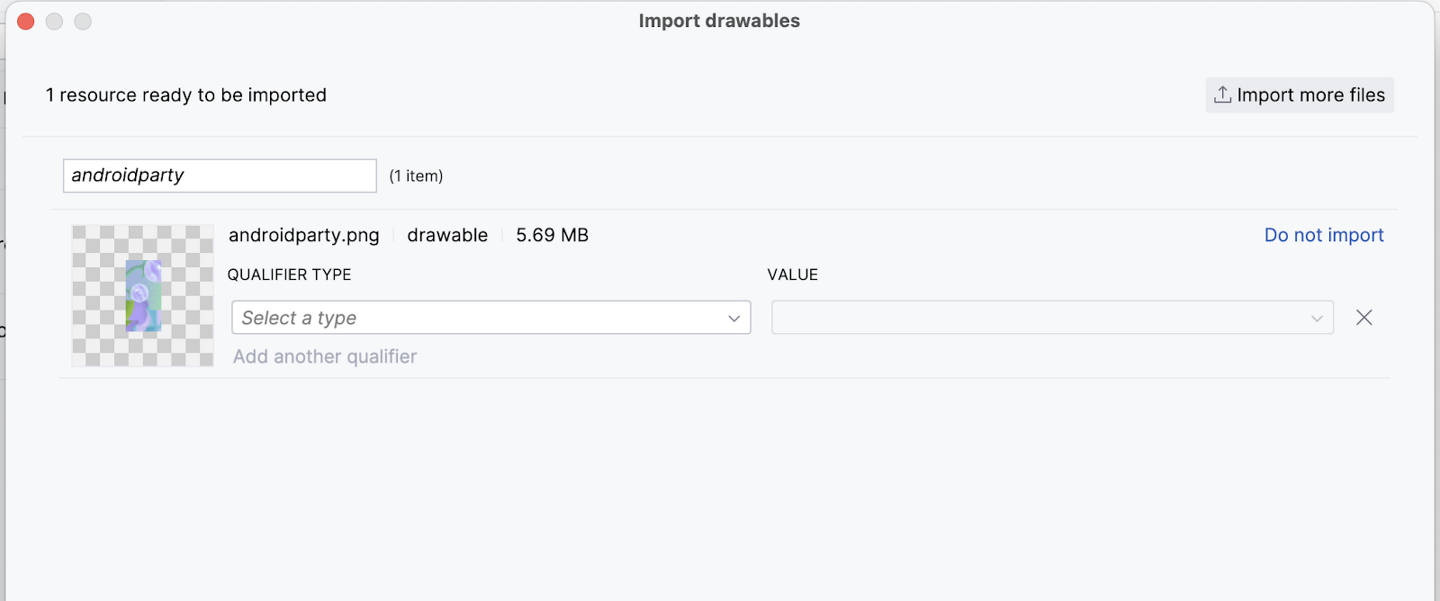Click the androidparty.png file name label

[x=304, y=234]
